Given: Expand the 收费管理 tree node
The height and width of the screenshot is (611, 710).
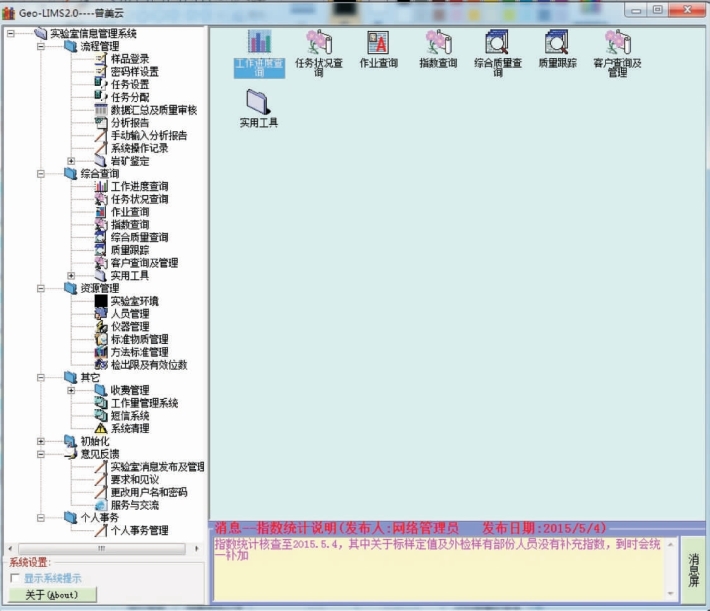Looking at the screenshot, I should [x=71, y=390].
